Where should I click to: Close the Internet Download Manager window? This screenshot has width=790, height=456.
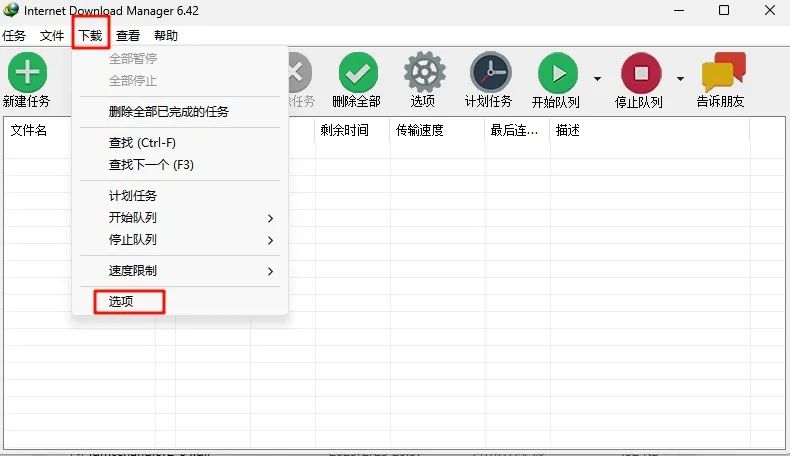(x=769, y=10)
